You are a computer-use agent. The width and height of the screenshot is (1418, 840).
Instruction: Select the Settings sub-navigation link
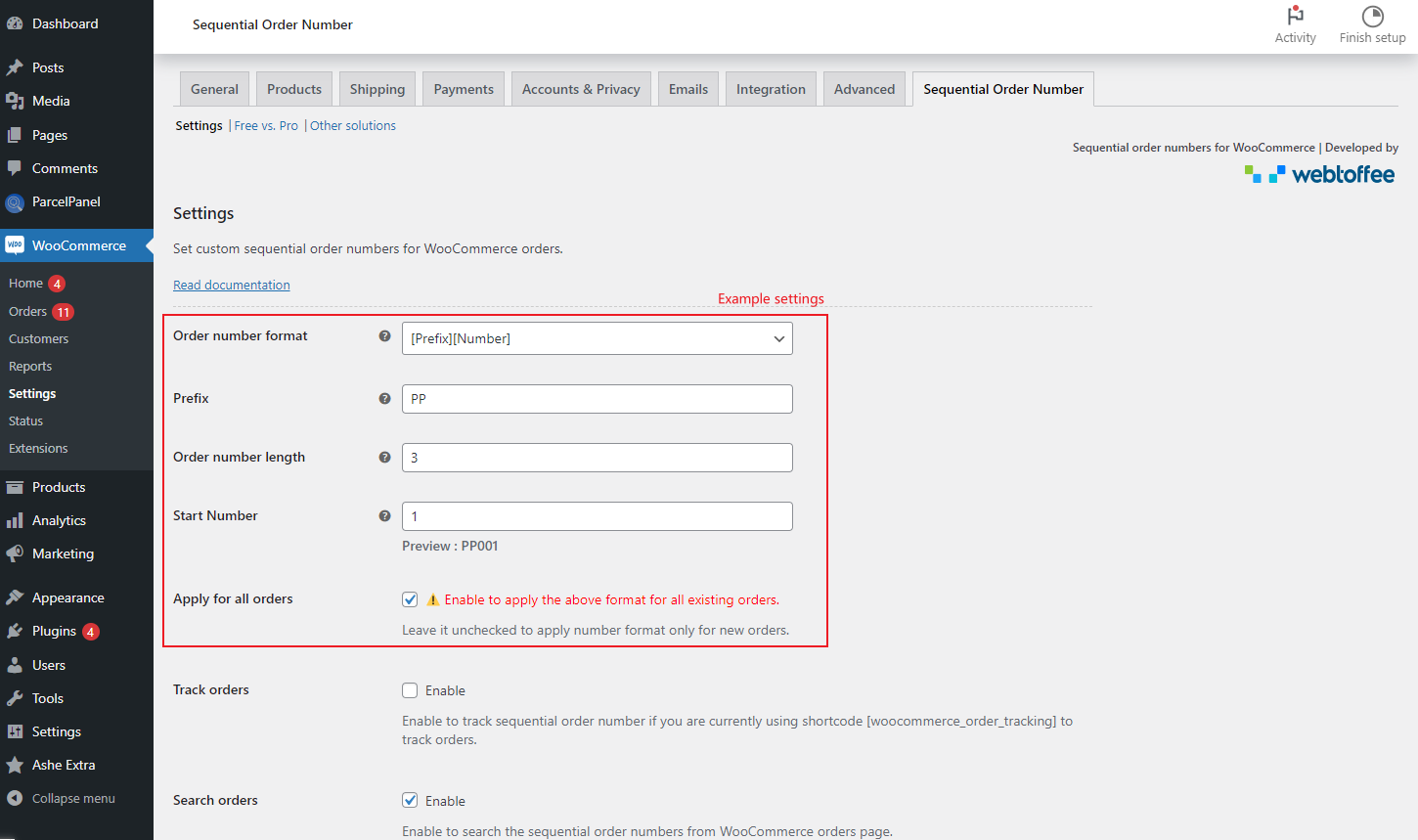(x=199, y=125)
